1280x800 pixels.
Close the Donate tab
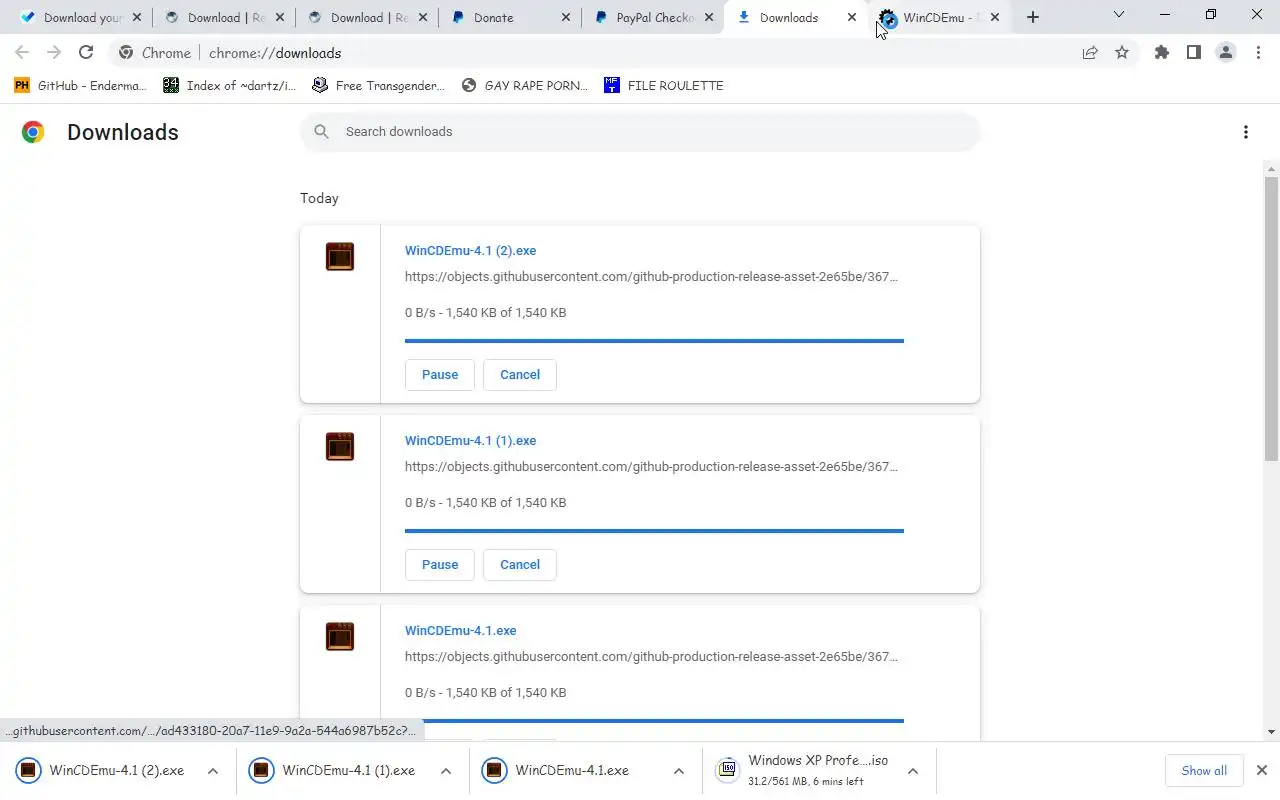(565, 17)
